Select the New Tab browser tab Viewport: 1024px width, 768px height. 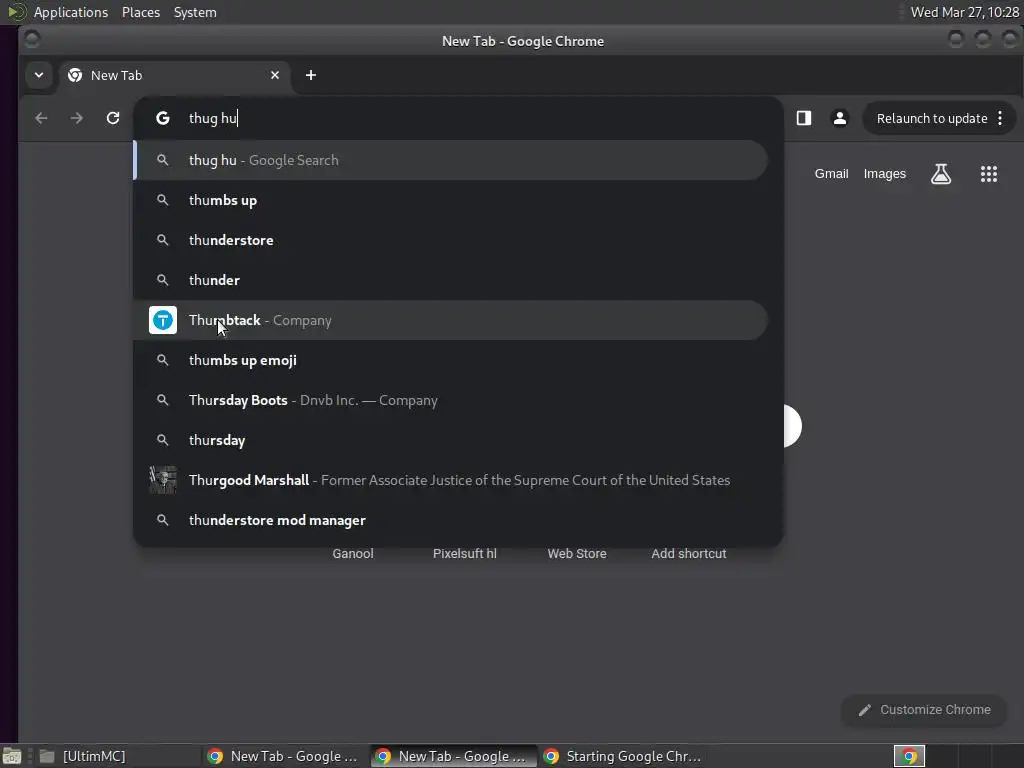point(175,75)
